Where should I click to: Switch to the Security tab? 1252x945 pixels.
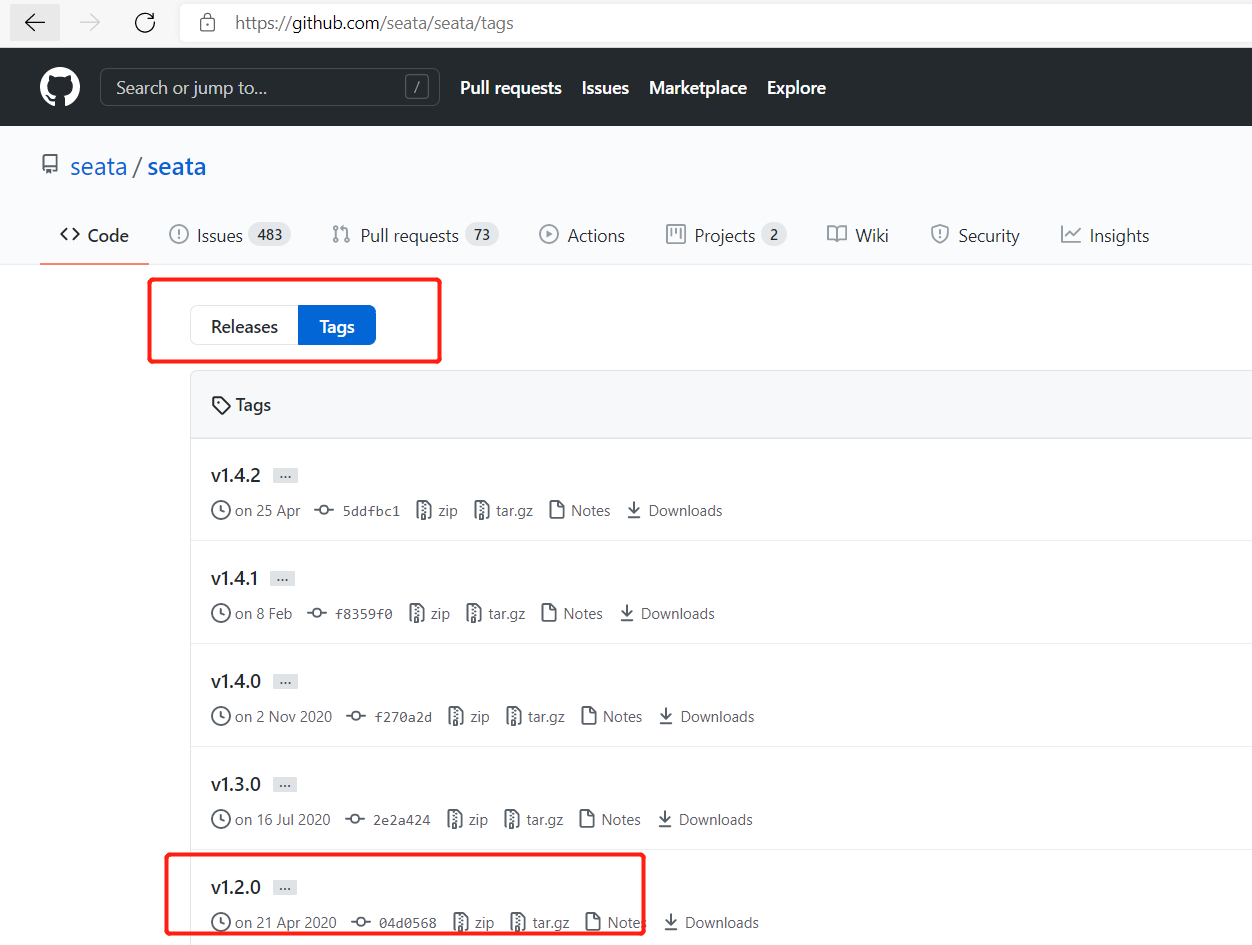point(975,235)
